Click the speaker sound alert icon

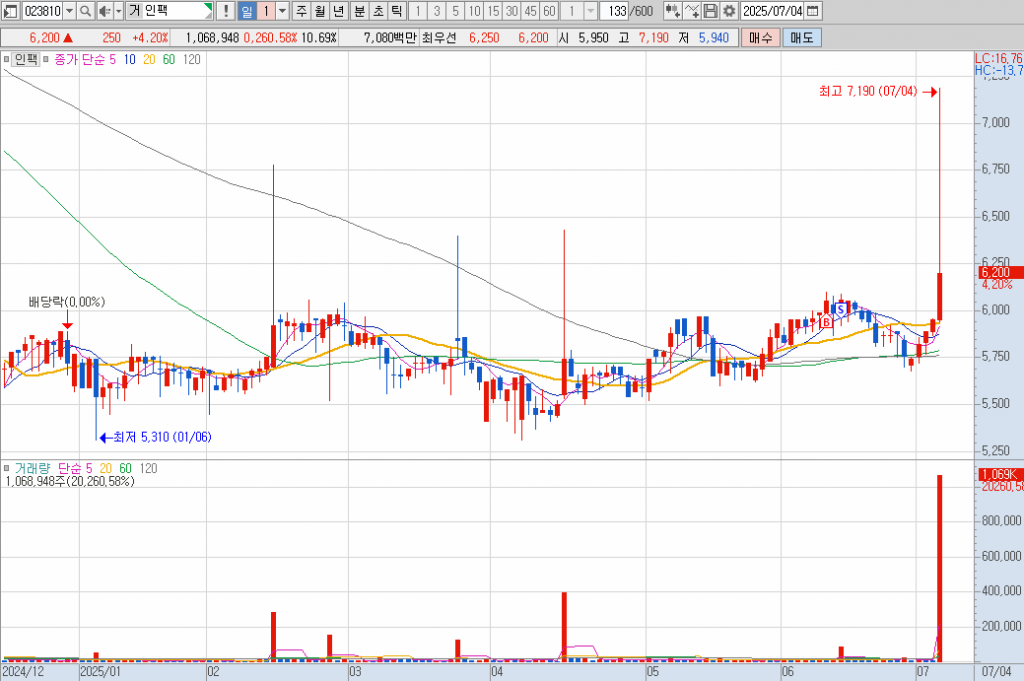pyautogui.click(x=102, y=11)
